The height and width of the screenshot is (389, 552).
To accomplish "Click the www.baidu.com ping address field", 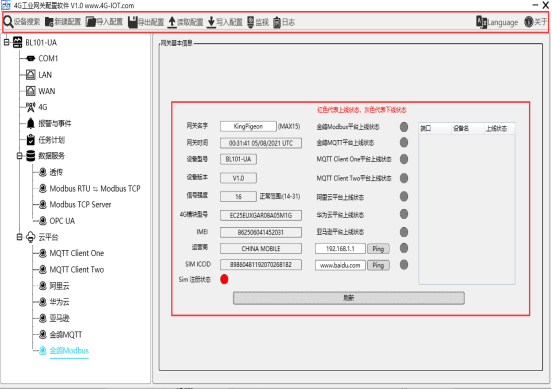I will coord(340,265).
